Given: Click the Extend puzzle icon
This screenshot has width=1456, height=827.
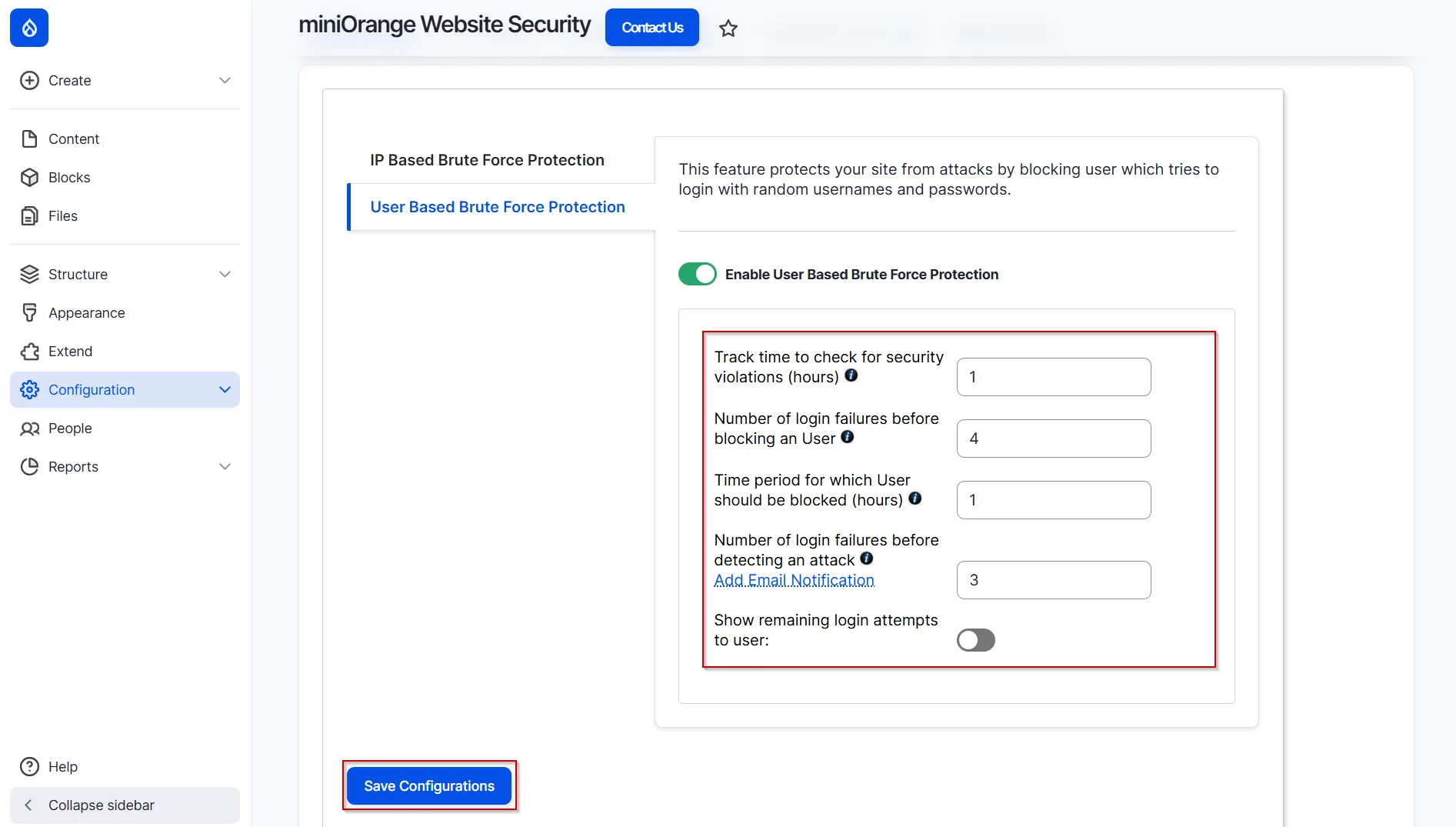Looking at the screenshot, I should [29, 352].
